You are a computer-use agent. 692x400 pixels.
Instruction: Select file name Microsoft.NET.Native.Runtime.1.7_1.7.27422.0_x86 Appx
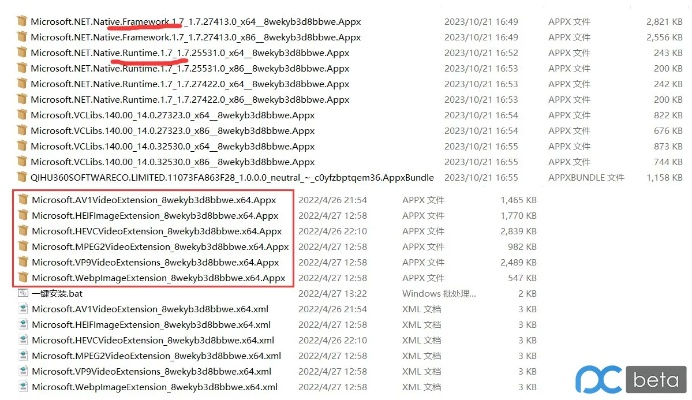point(190,99)
